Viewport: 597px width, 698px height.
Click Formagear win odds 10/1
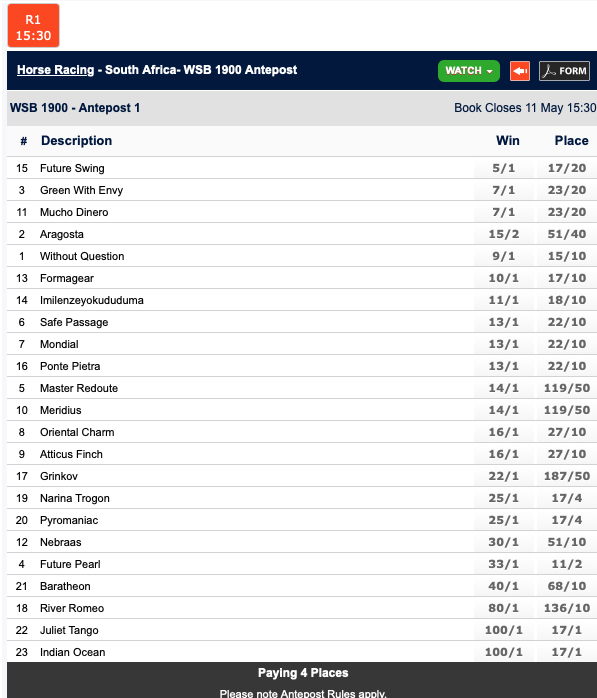(504, 278)
